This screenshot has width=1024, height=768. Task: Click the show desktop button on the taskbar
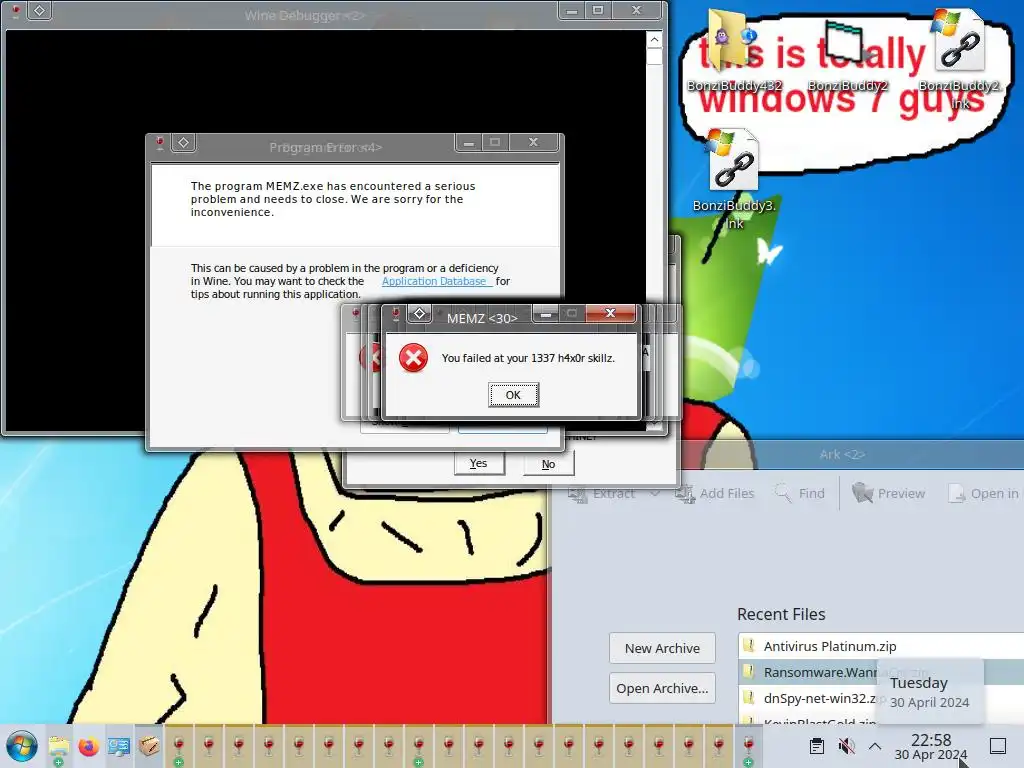(x=998, y=746)
